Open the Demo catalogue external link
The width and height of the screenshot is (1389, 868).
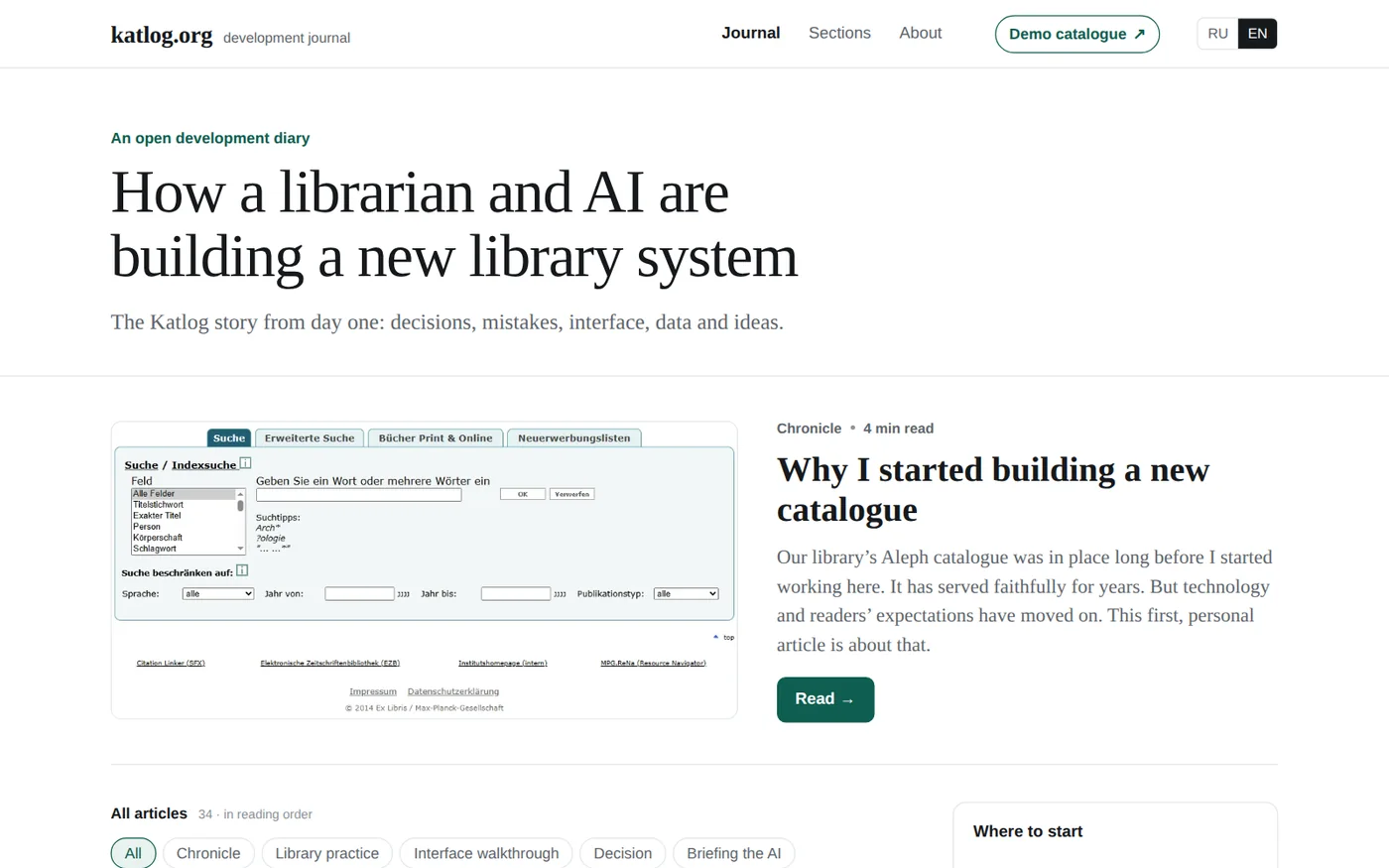click(1076, 34)
